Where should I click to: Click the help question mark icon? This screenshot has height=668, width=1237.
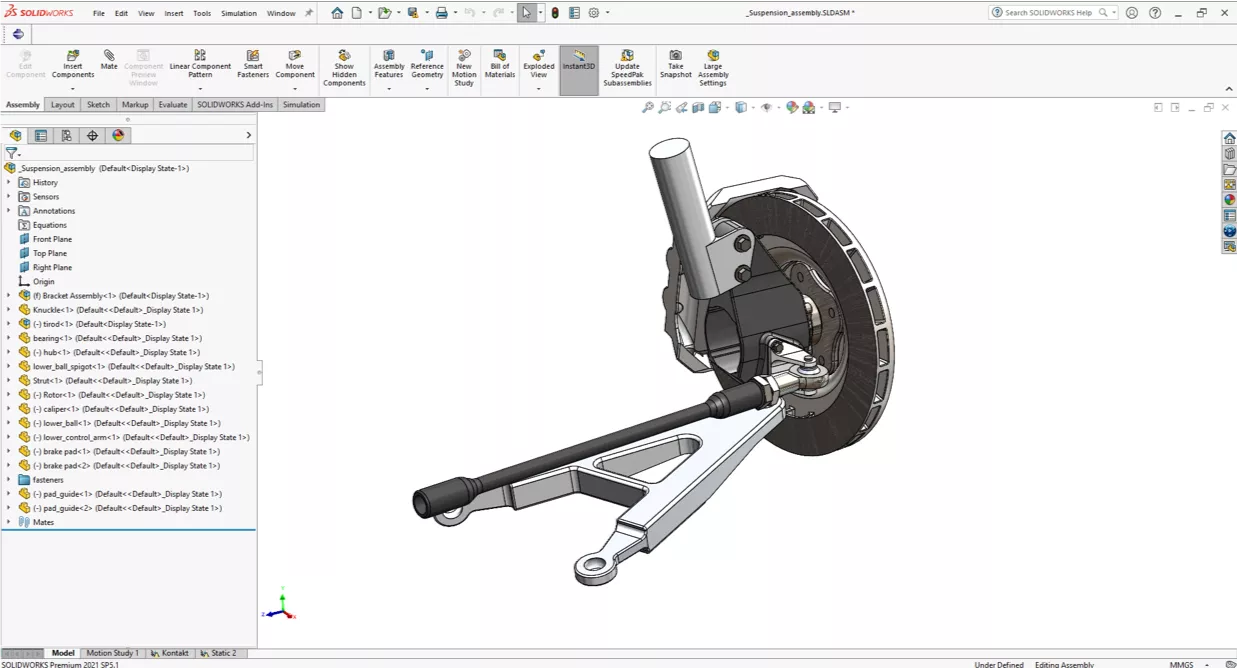coord(1153,13)
